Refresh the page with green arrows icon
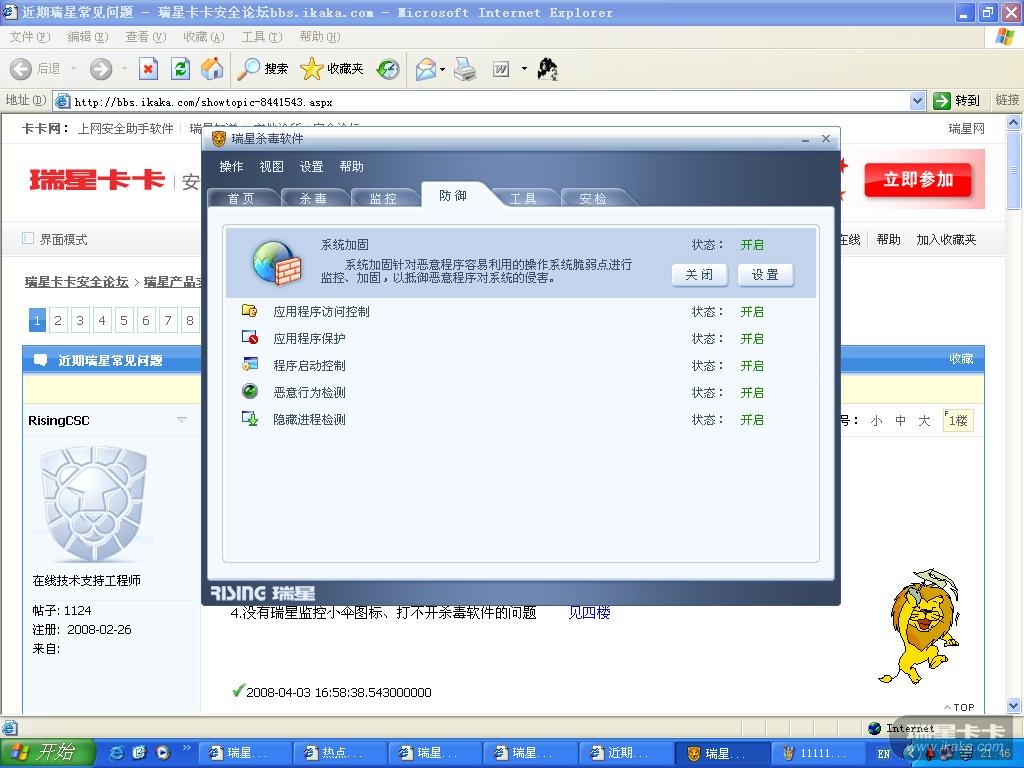This screenshot has height=768, width=1024. click(x=180, y=69)
